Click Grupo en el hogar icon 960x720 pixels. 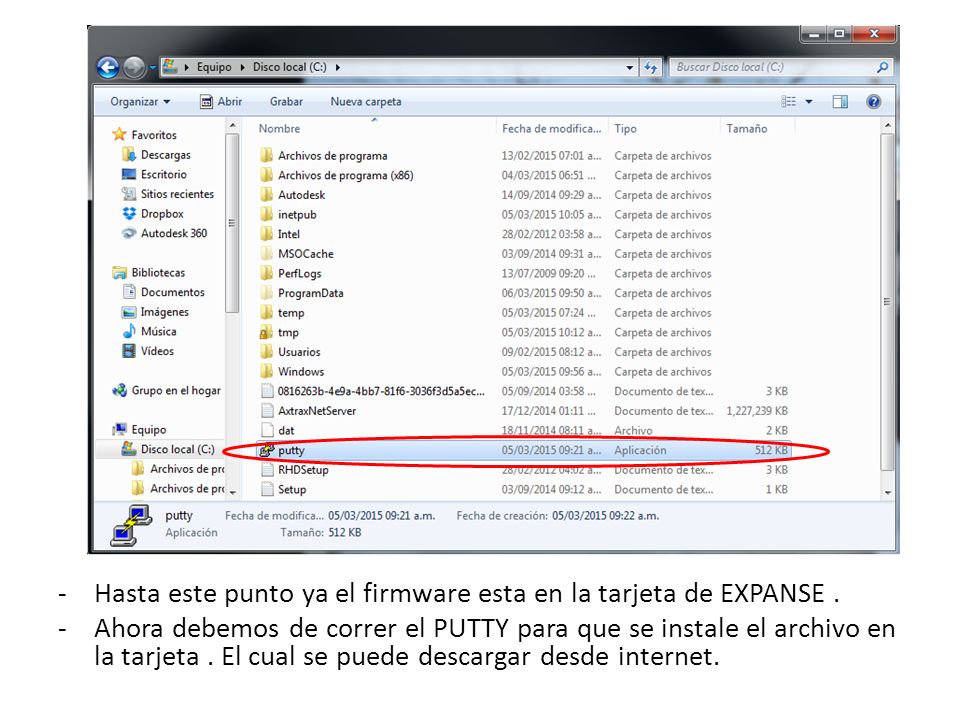coord(119,390)
